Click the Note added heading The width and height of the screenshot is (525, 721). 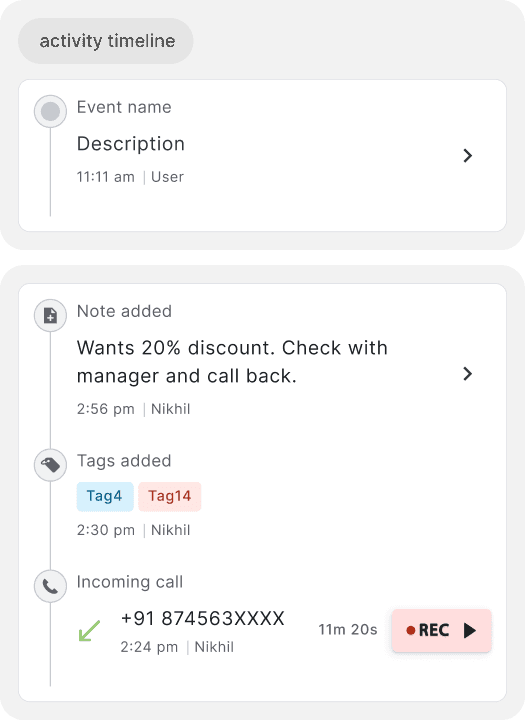[x=124, y=311]
